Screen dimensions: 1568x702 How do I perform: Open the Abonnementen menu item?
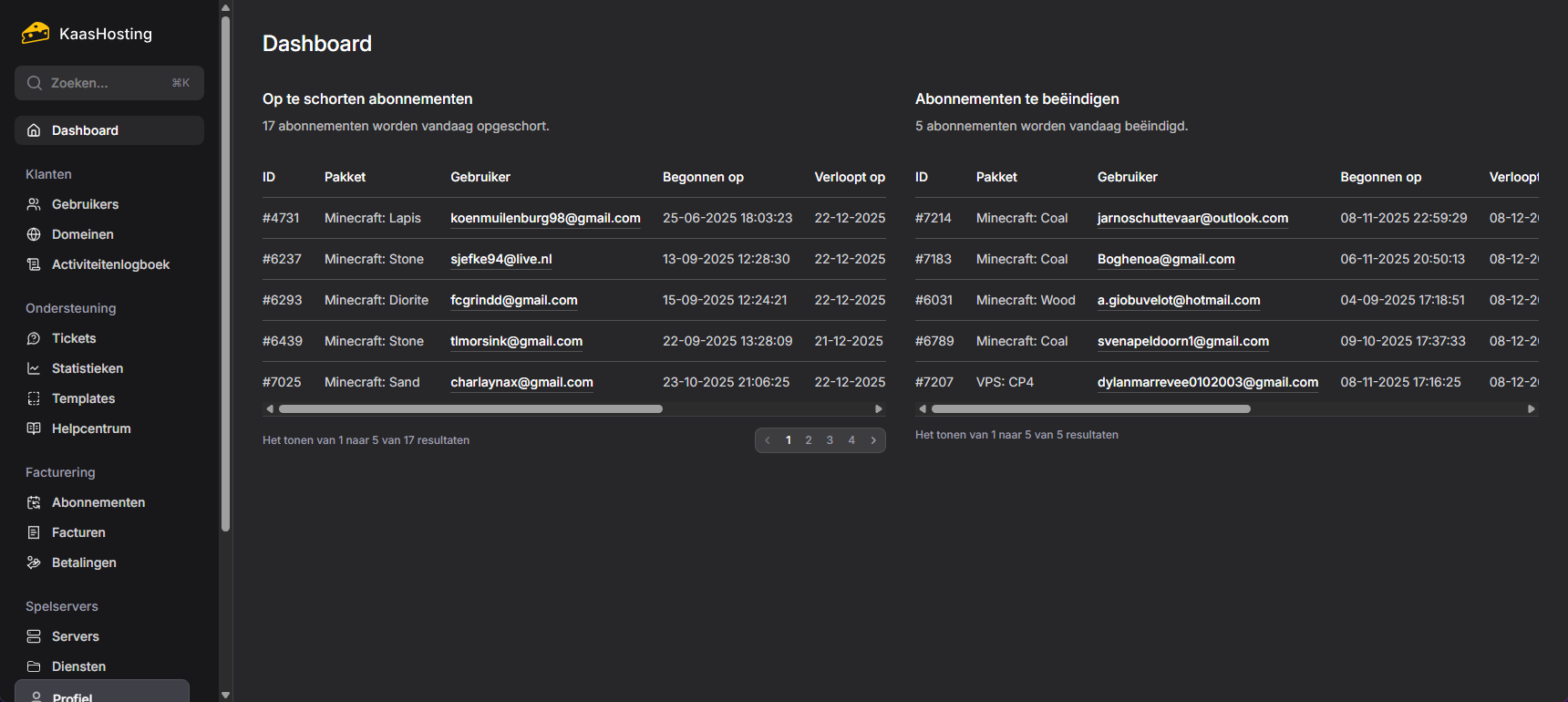pyautogui.click(x=98, y=502)
